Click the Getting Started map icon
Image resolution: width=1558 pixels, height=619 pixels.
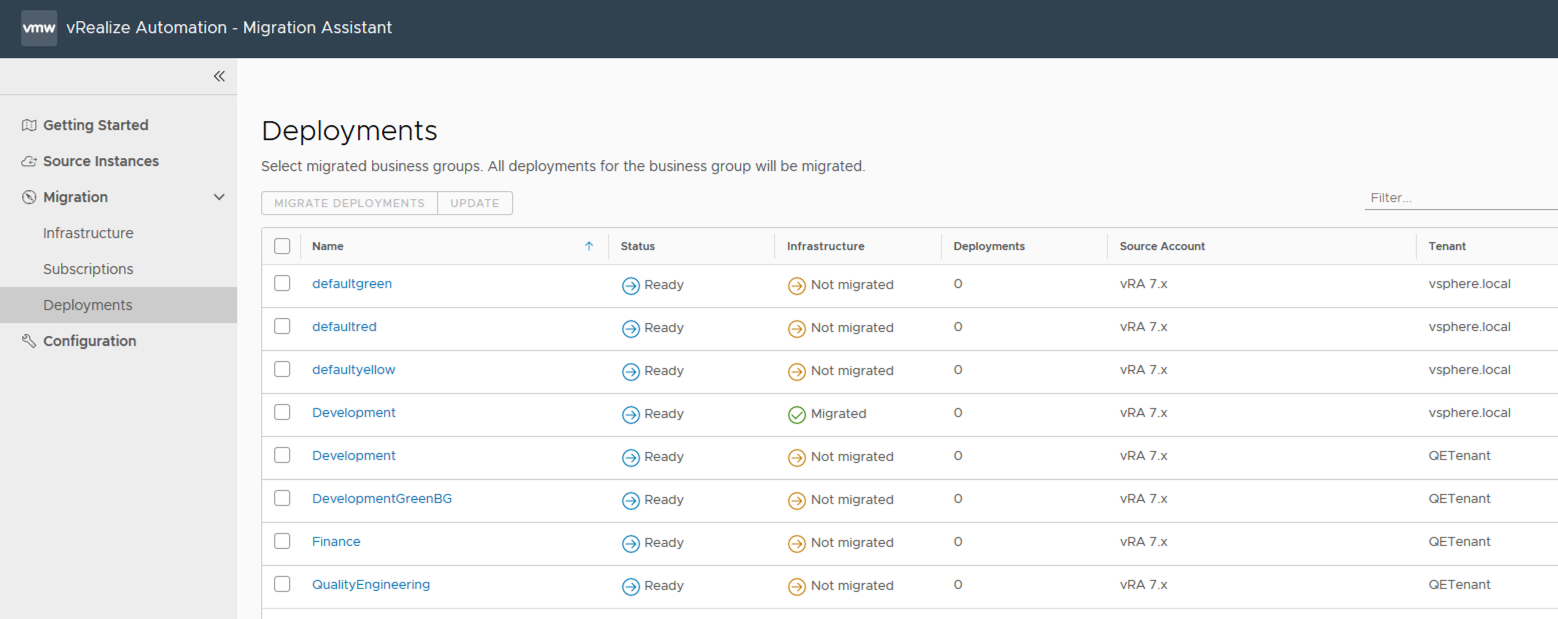(29, 125)
